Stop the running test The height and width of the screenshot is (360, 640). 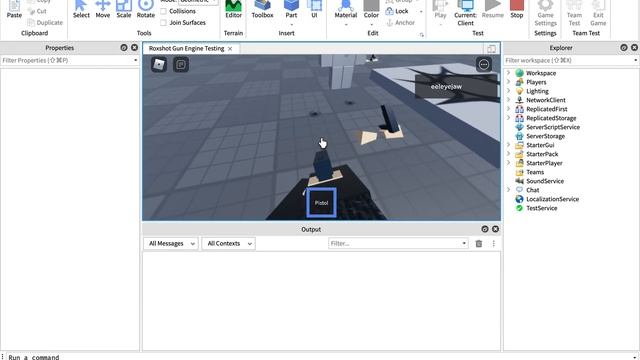click(517, 9)
